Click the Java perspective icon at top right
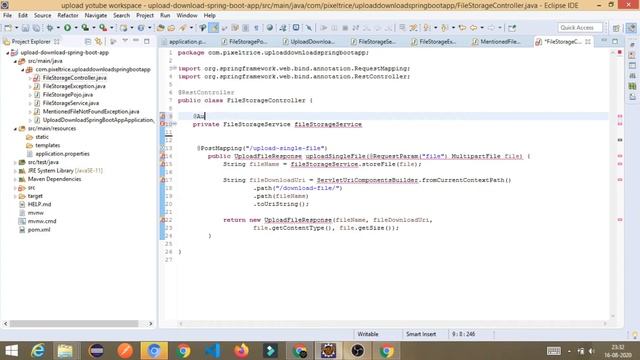640x360 pixels. pyautogui.click(x=631, y=28)
